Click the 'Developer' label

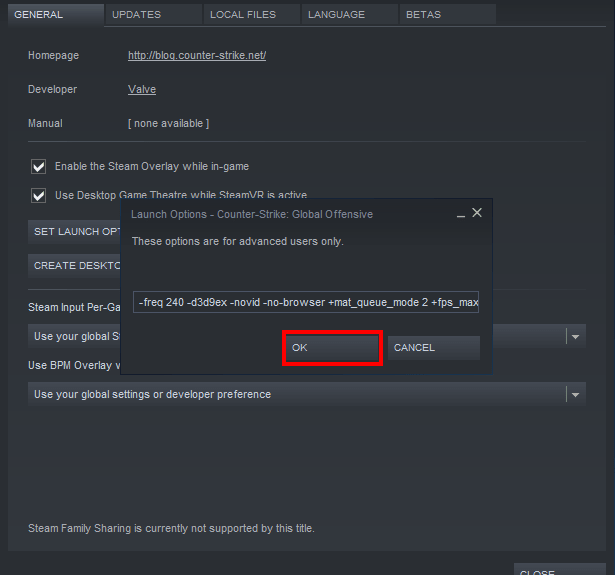coord(53,89)
